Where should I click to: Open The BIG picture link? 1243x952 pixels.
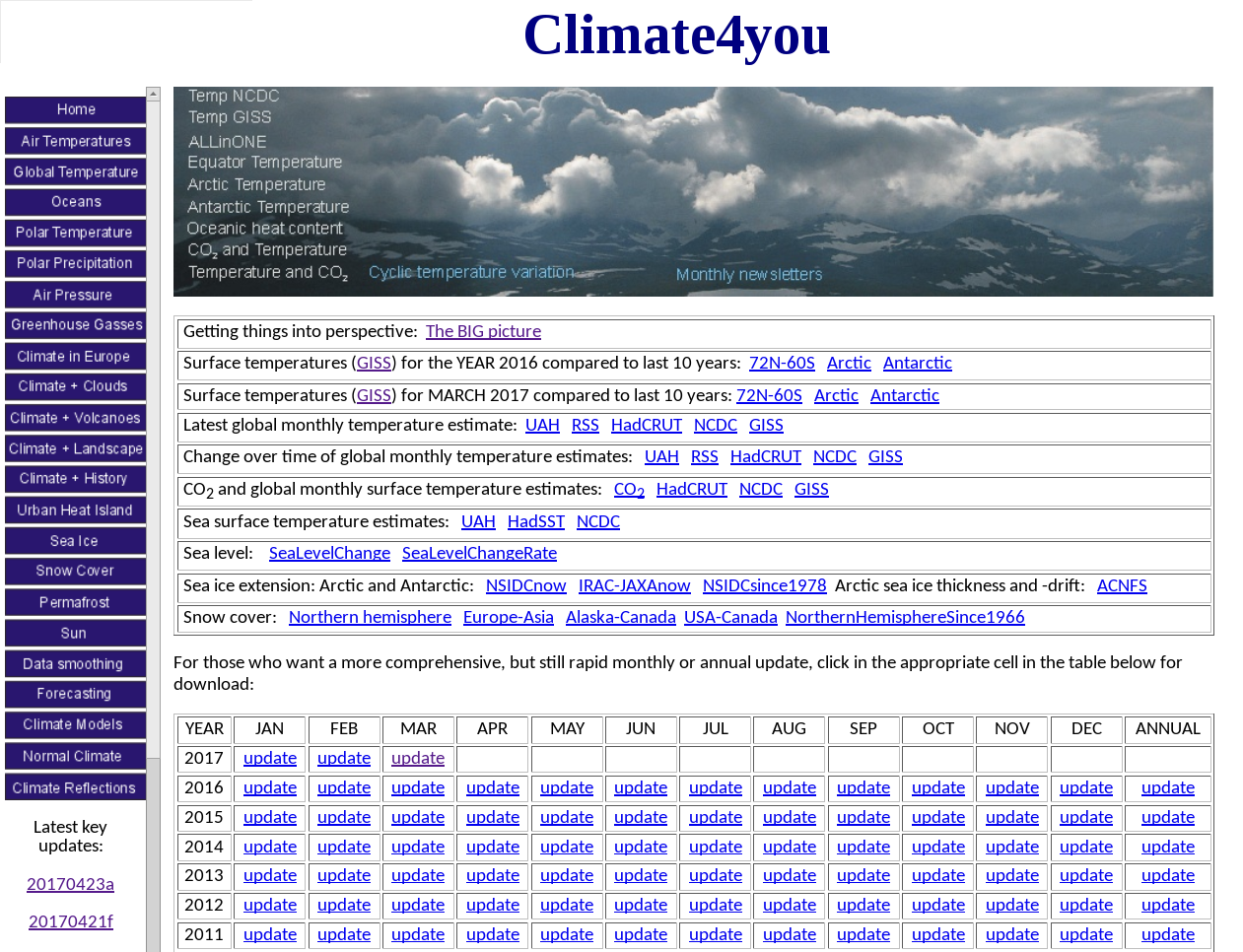pos(483,331)
